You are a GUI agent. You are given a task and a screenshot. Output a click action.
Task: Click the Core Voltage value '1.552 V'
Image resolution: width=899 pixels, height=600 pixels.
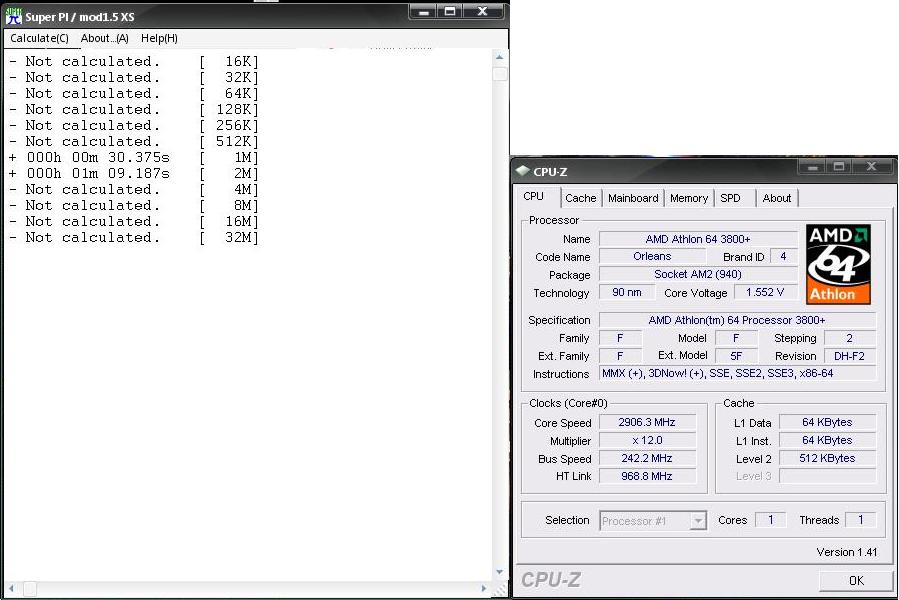click(765, 293)
